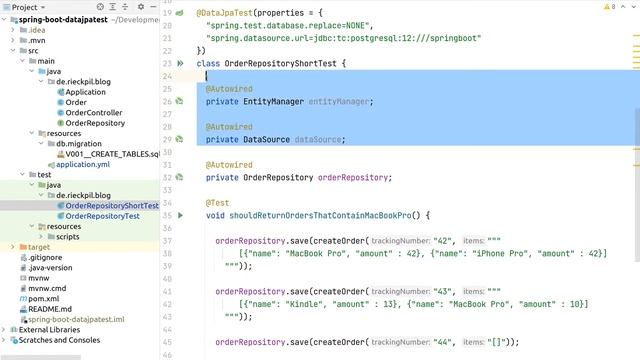This screenshot has width=640, height=360.
Task: Expand the scripts folder
Action: tap(41, 236)
